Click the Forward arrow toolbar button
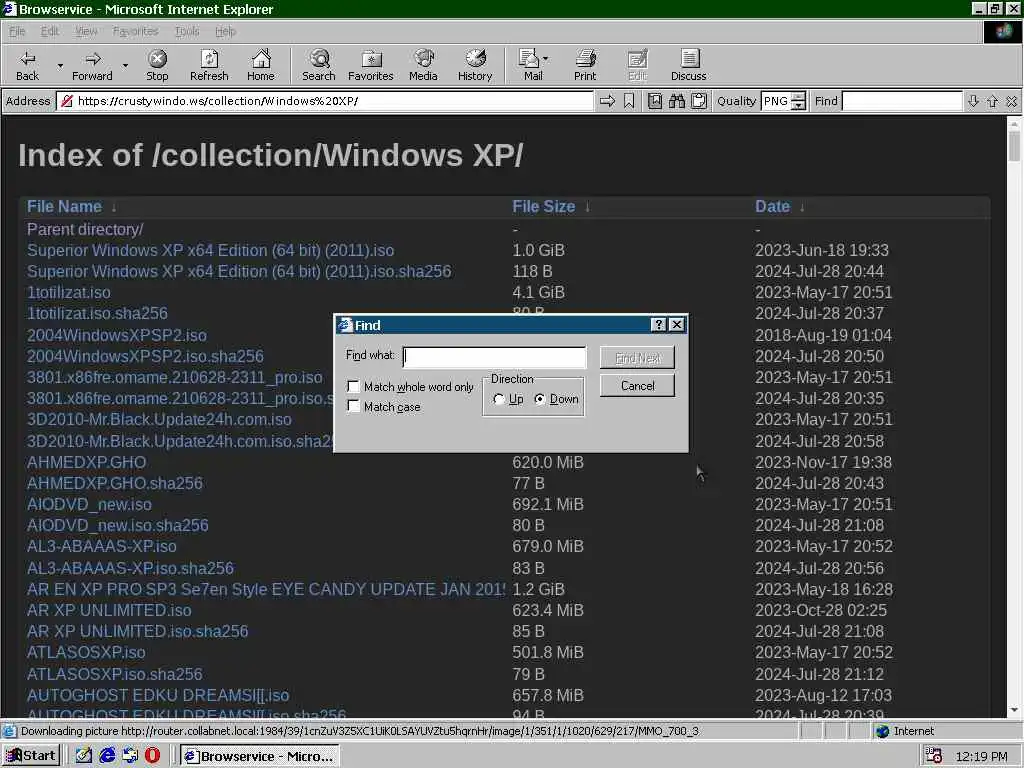The image size is (1024, 768). 92,65
